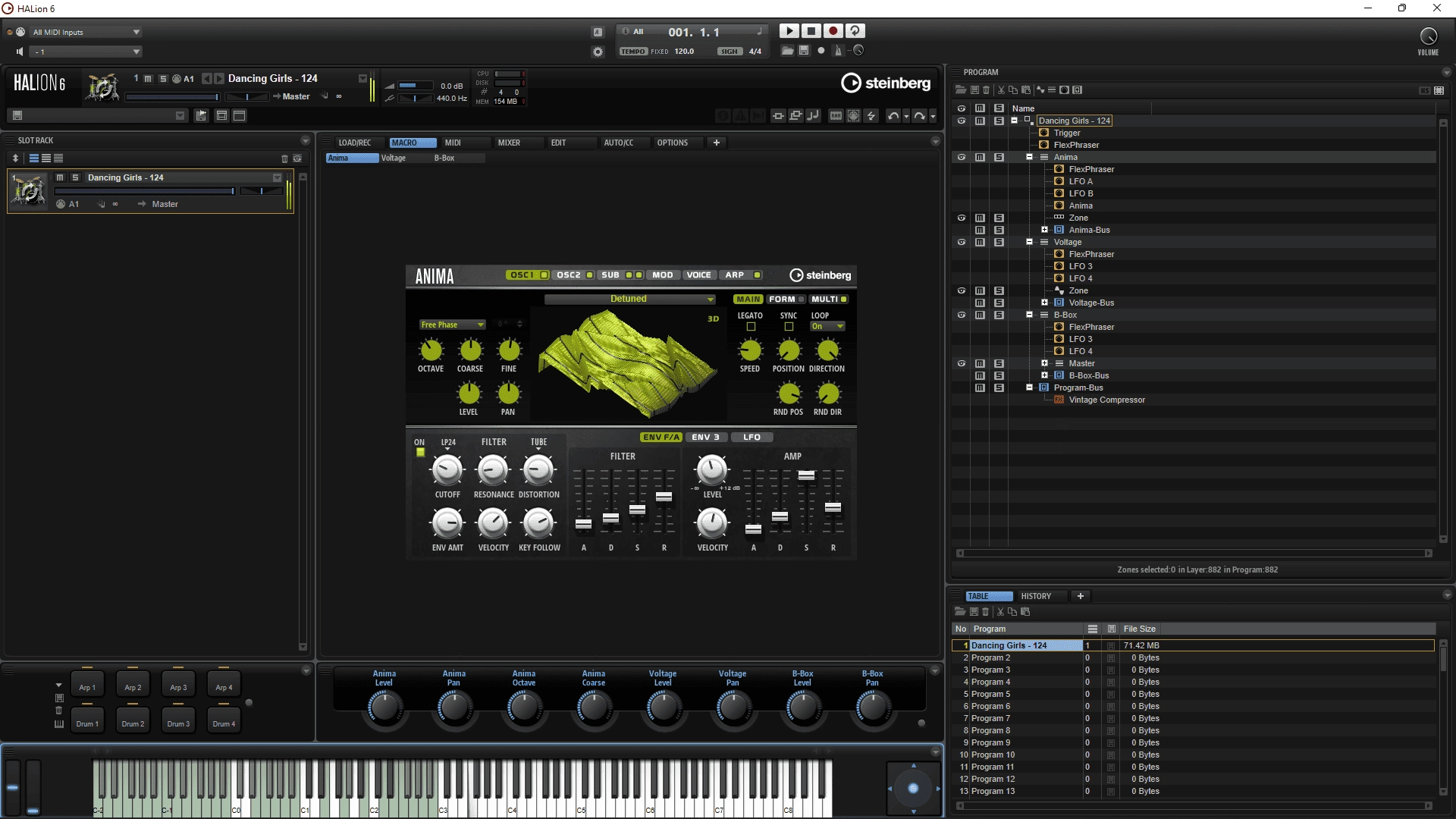Click the redo arrow in HALion toolbar
The width and height of the screenshot is (1456, 819).
point(919,116)
